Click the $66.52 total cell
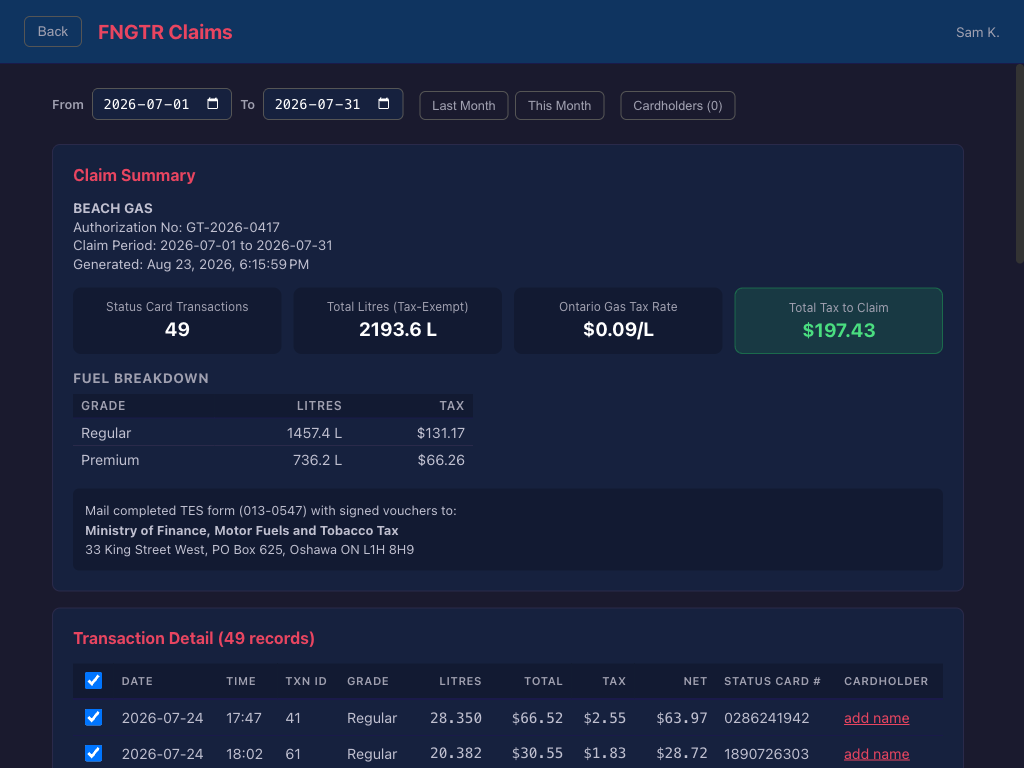This screenshot has width=1024, height=768. click(537, 718)
